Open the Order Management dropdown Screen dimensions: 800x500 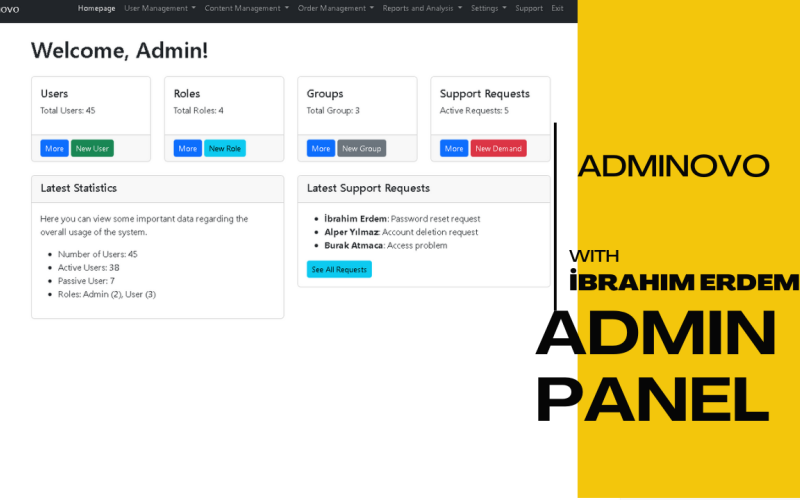point(336,8)
